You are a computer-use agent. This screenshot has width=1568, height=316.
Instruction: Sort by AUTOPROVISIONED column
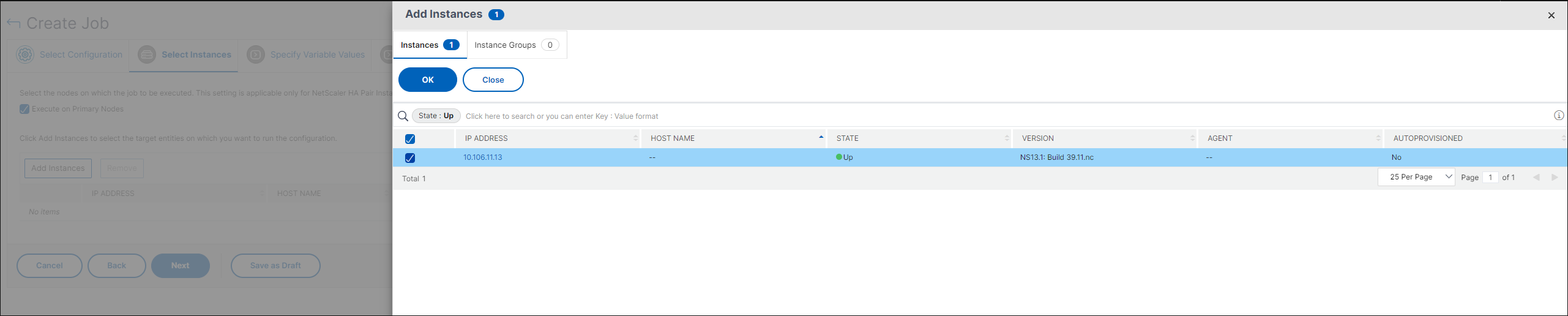pyautogui.click(x=1476, y=138)
